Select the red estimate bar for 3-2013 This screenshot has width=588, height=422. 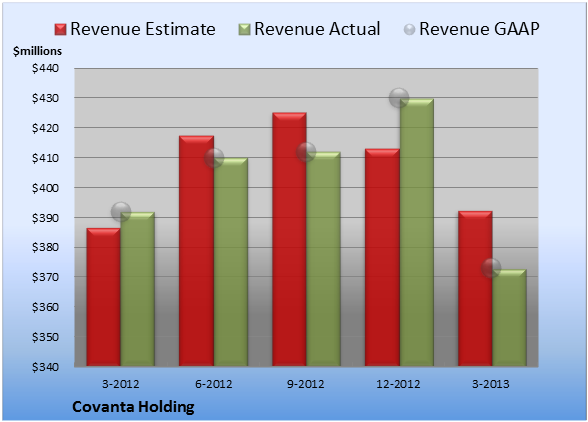click(x=475, y=289)
